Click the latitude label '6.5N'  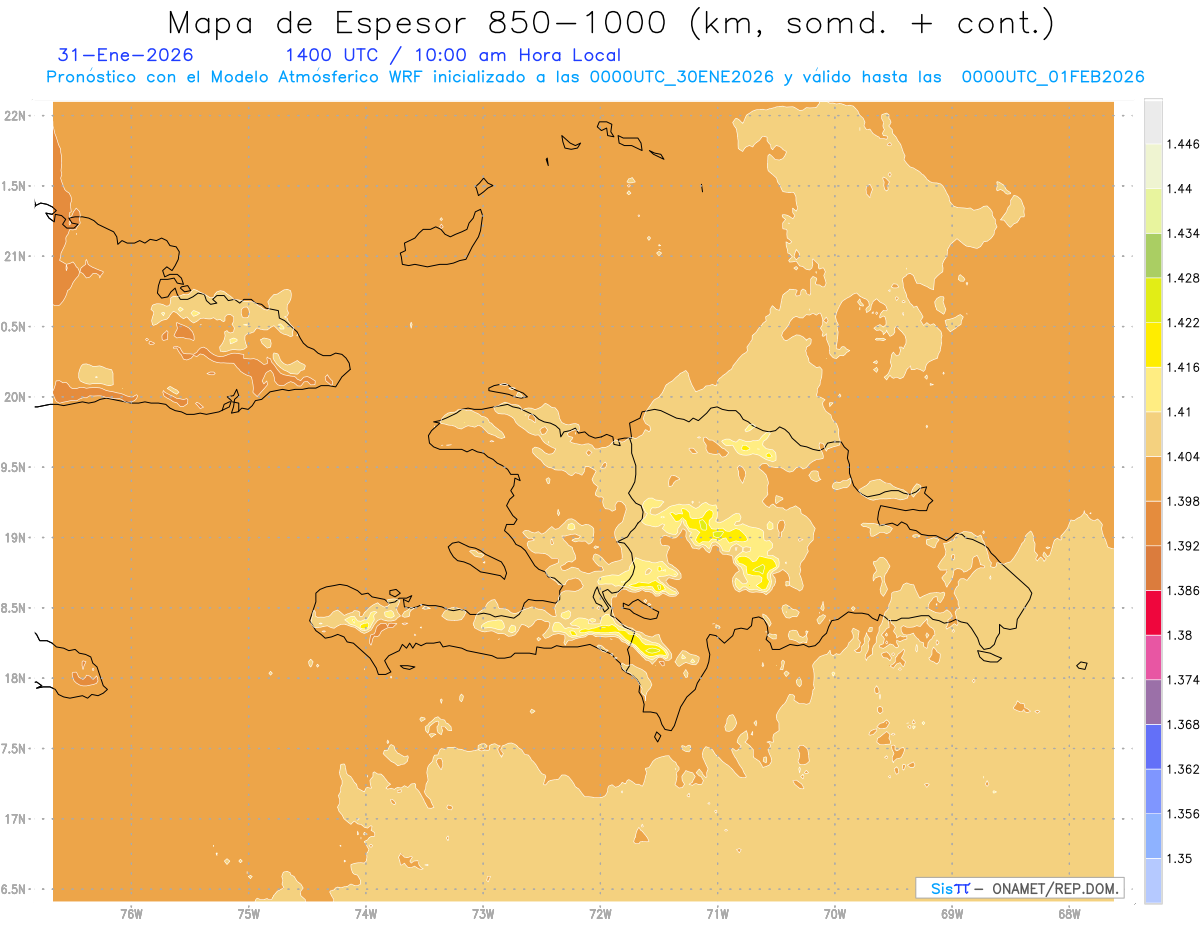(x=14, y=889)
